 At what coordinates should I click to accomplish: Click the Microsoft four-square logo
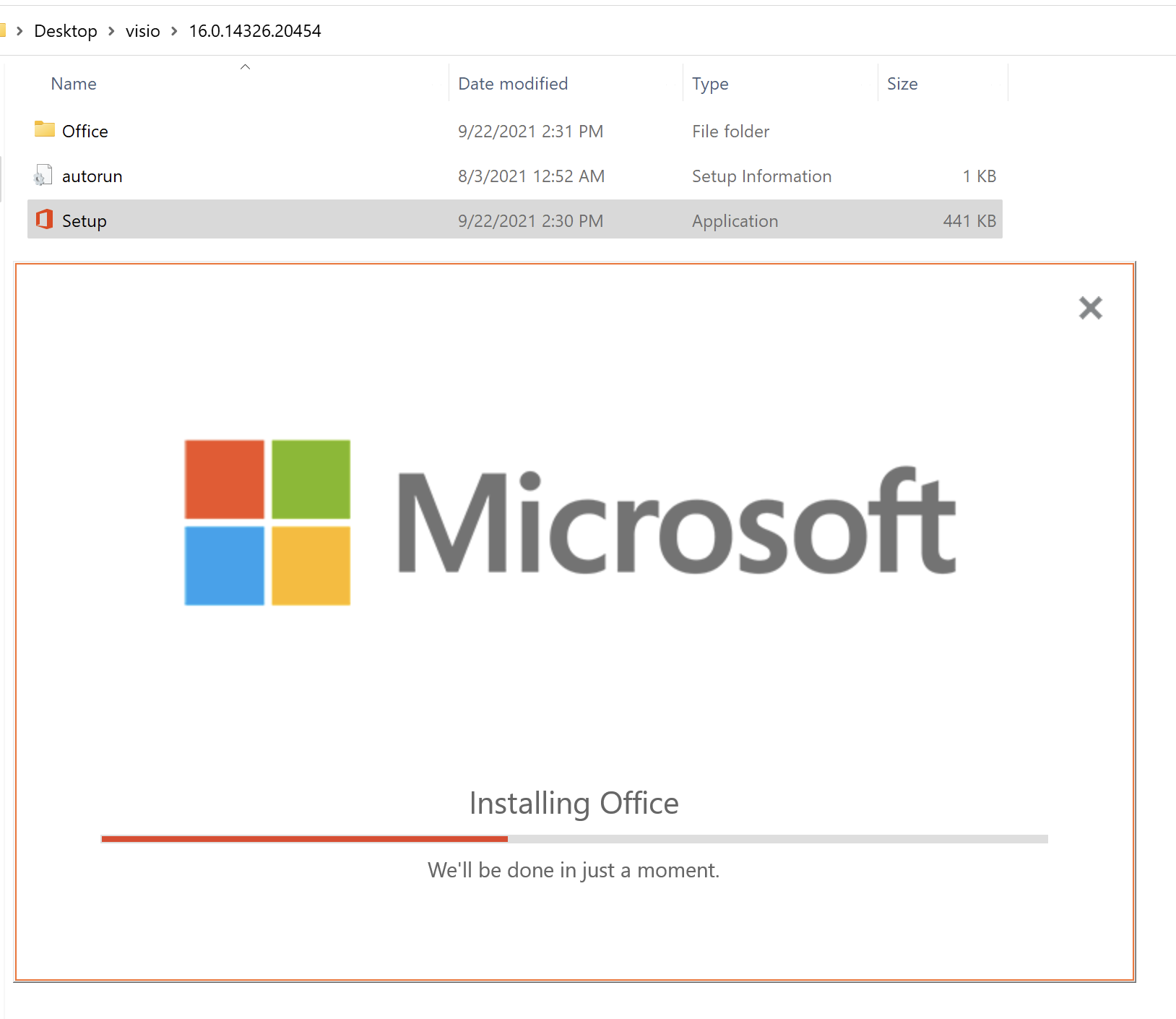(267, 523)
